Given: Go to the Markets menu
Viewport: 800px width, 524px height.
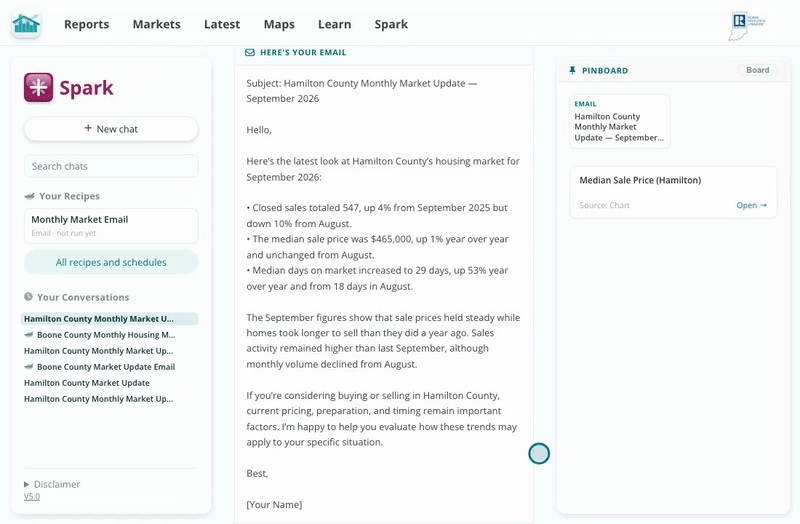Looking at the screenshot, I should pyautogui.click(x=157, y=24).
